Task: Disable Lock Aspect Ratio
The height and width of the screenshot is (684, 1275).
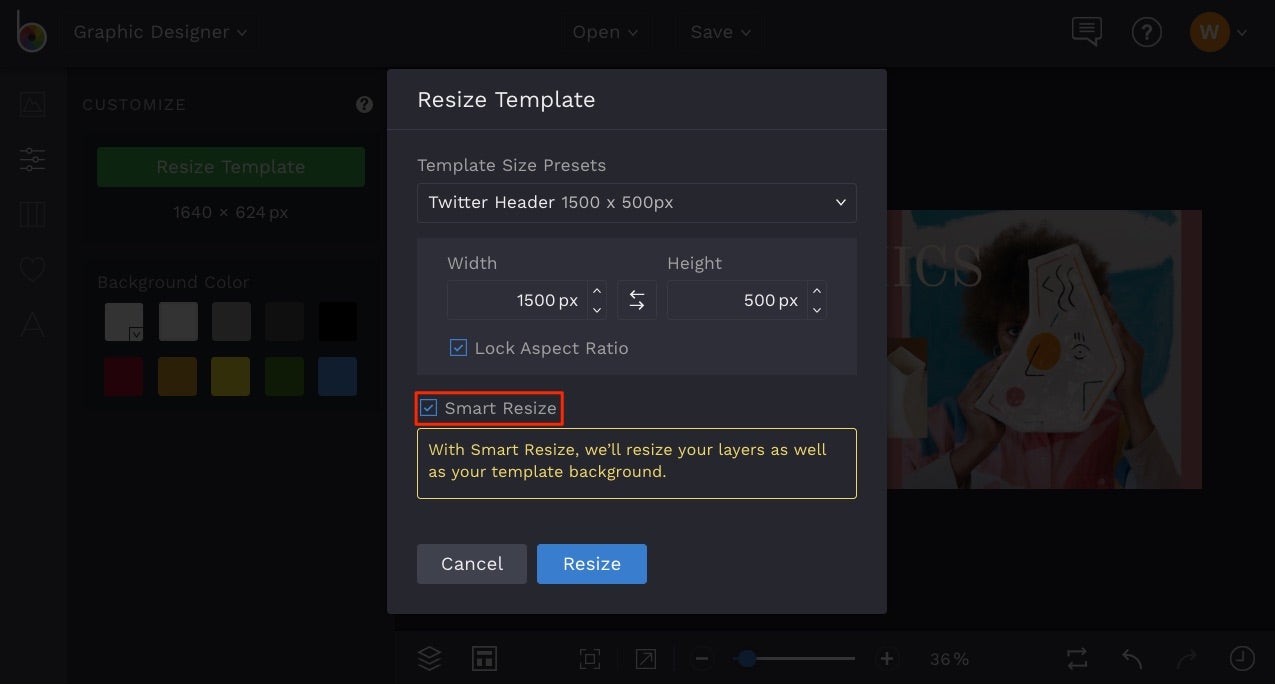Action: pyautogui.click(x=458, y=347)
